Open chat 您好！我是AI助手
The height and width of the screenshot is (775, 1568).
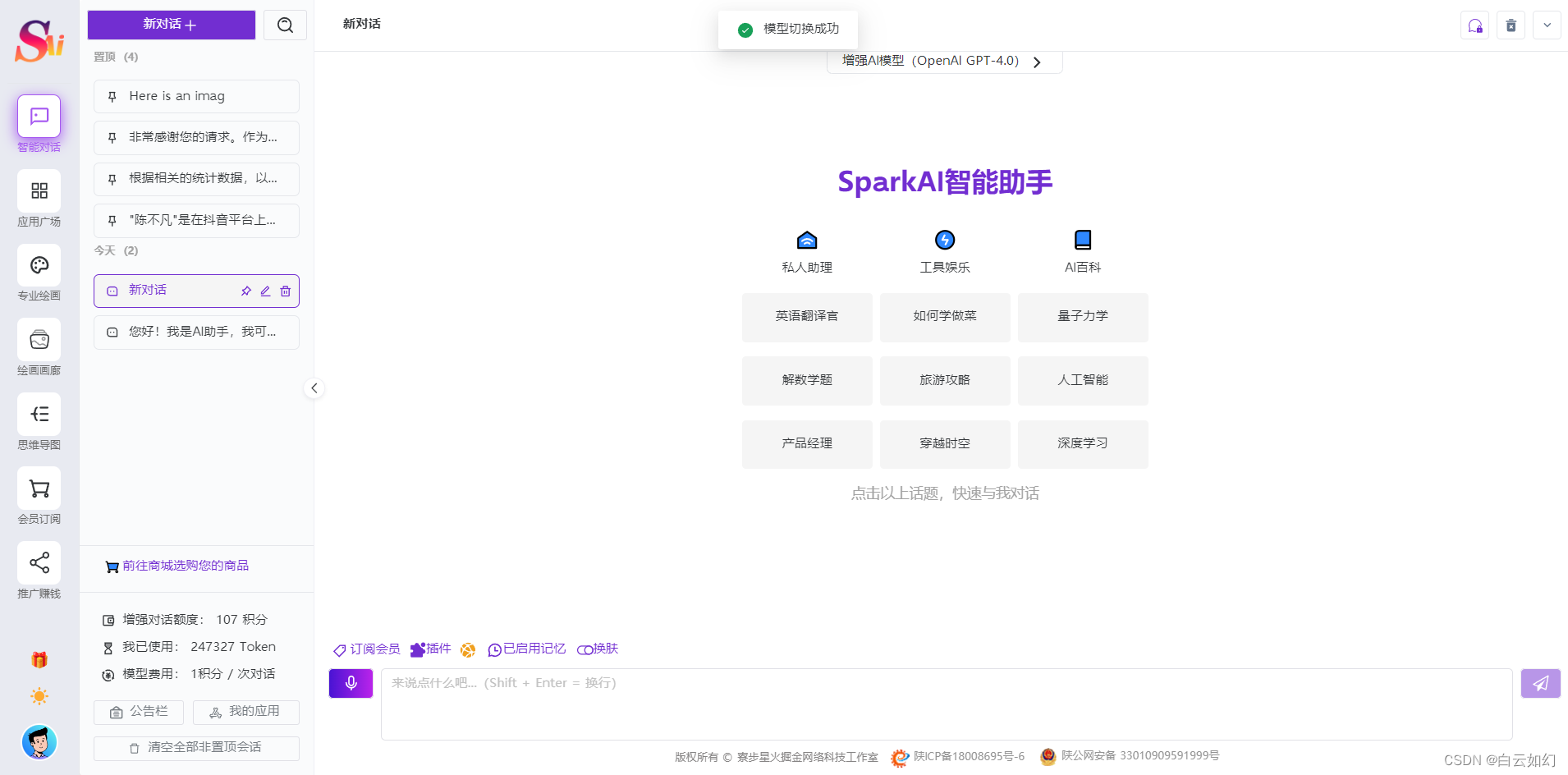coord(196,332)
